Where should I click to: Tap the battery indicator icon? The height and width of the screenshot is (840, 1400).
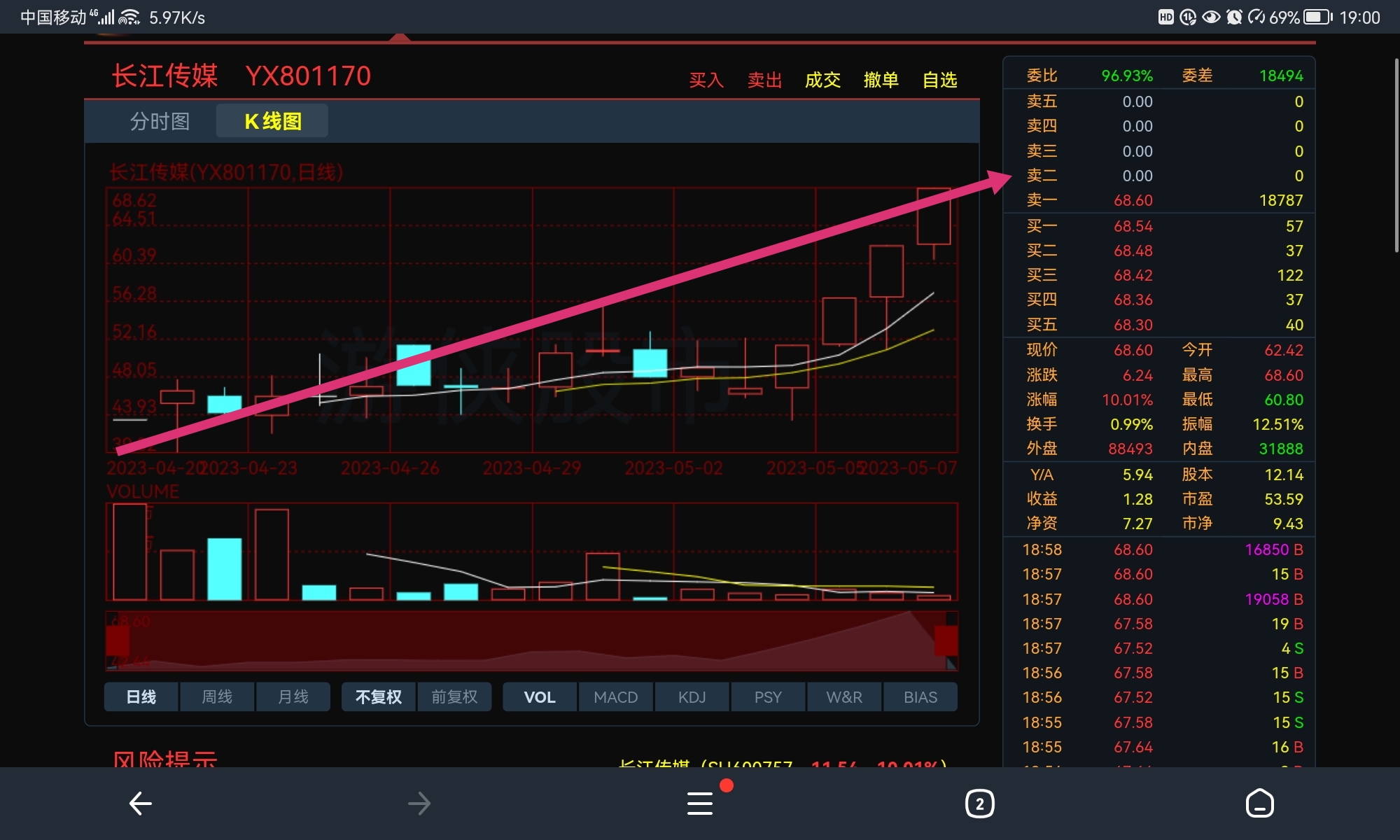1318,17
